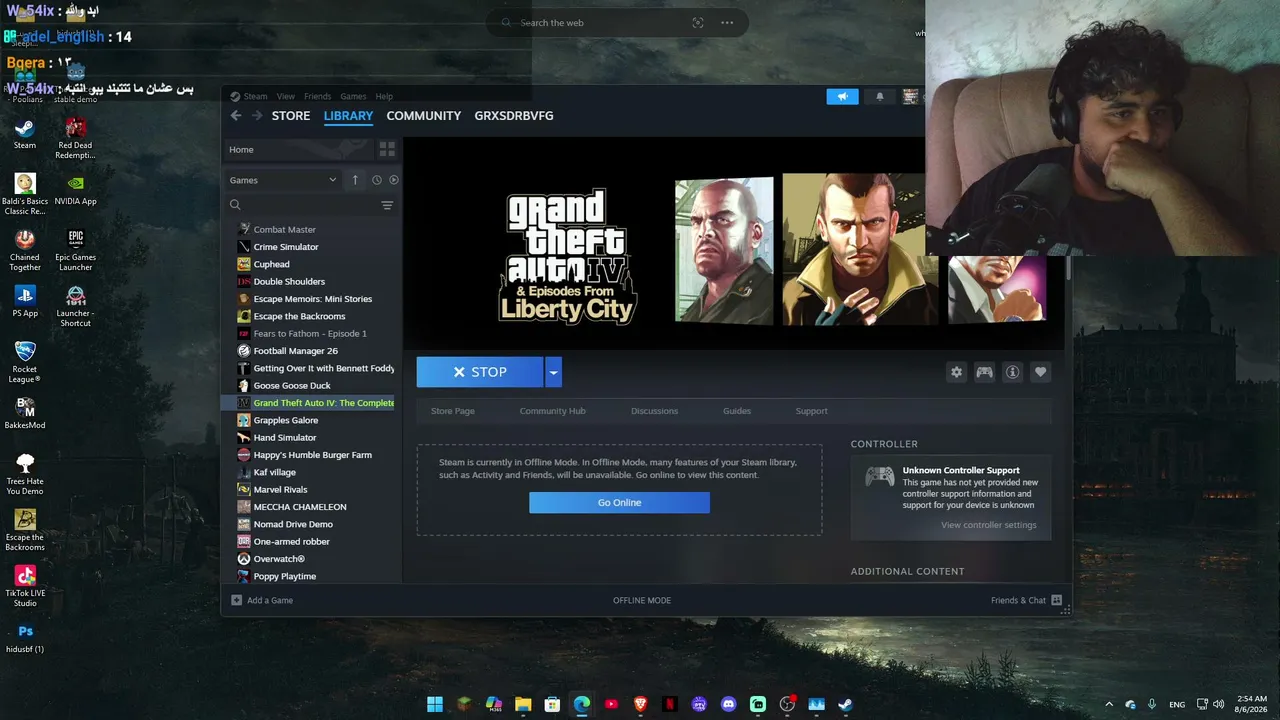Expand the Games collection dropdown
Viewport: 1280px width, 720px height.
tap(283, 180)
